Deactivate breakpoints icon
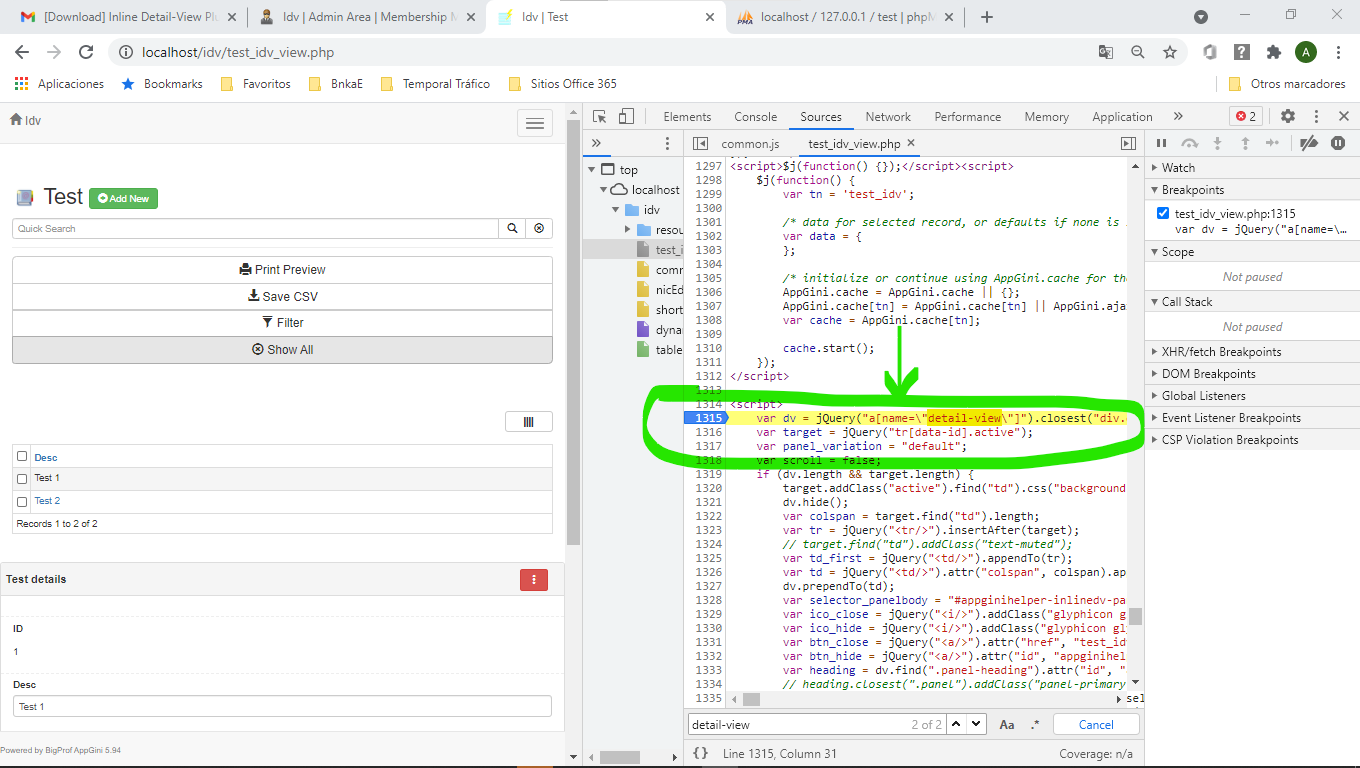Viewport: 1360px width, 768px height. (x=1308, y=143)
